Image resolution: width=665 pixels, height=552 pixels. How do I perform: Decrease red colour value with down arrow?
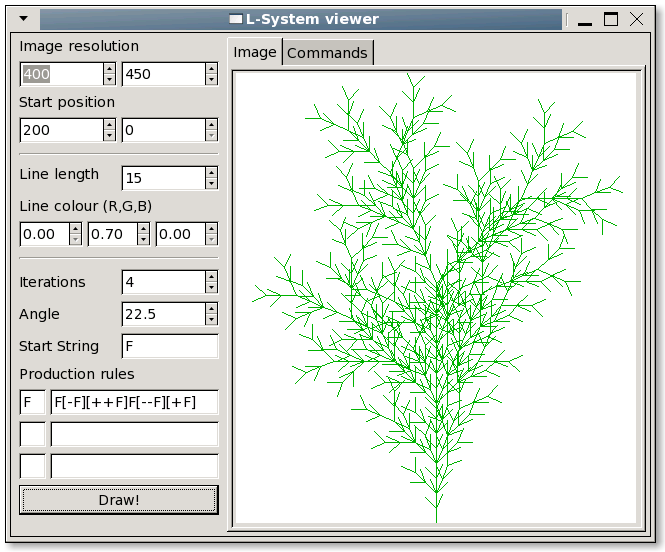(x=75, y=240)
